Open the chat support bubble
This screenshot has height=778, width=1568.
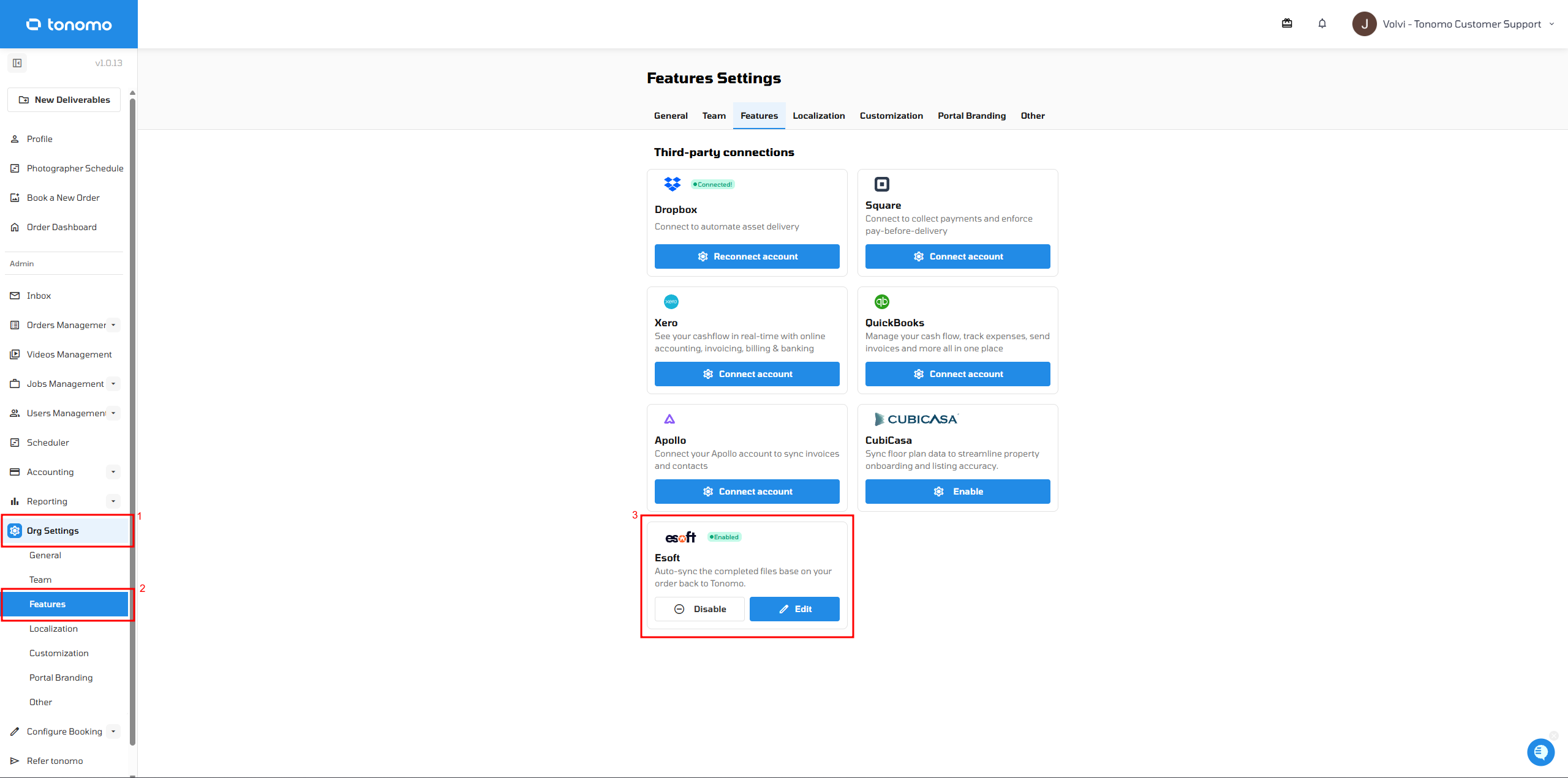point(1540,752)
